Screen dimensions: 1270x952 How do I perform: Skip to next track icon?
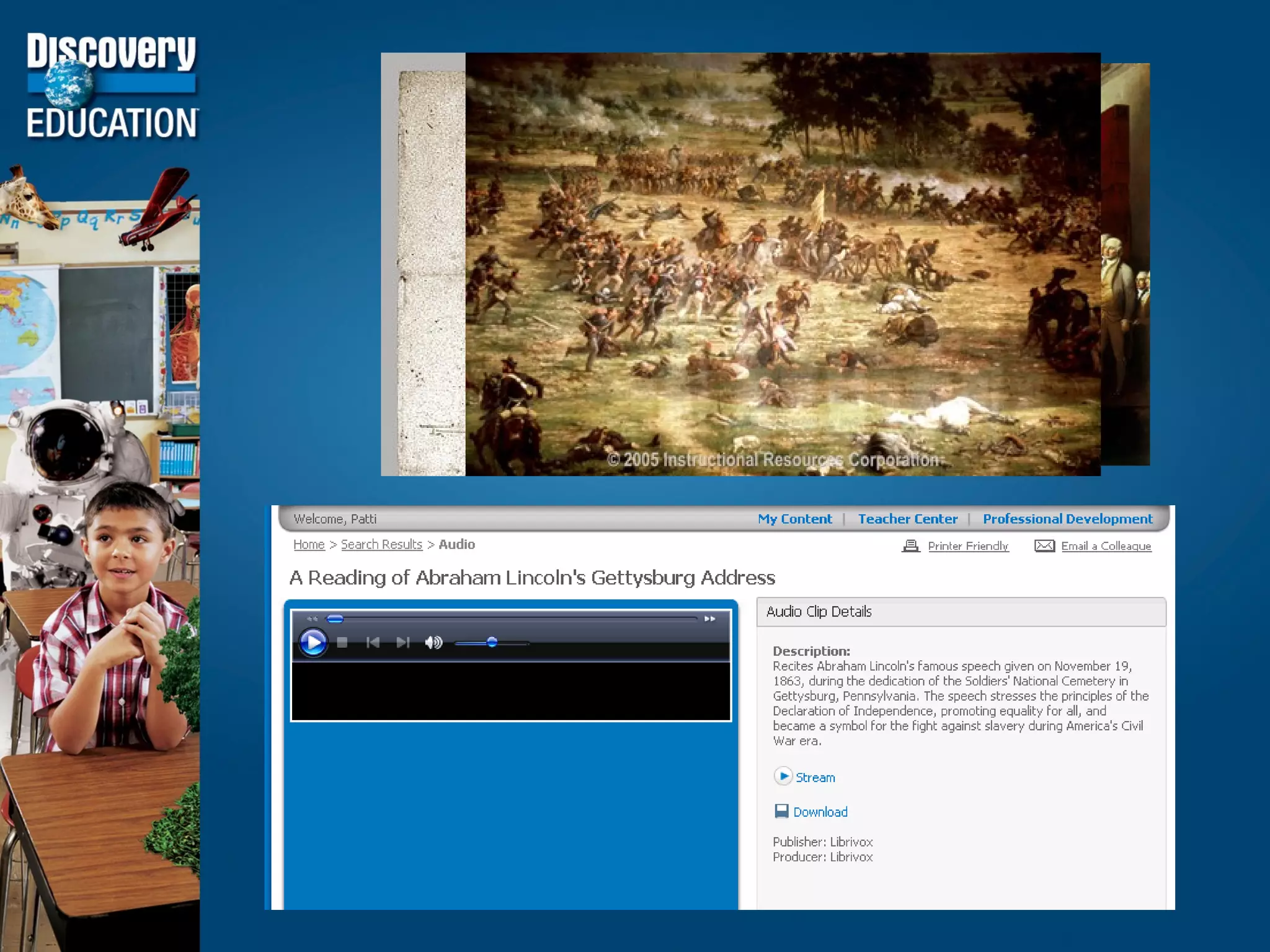tap(403, 643)
